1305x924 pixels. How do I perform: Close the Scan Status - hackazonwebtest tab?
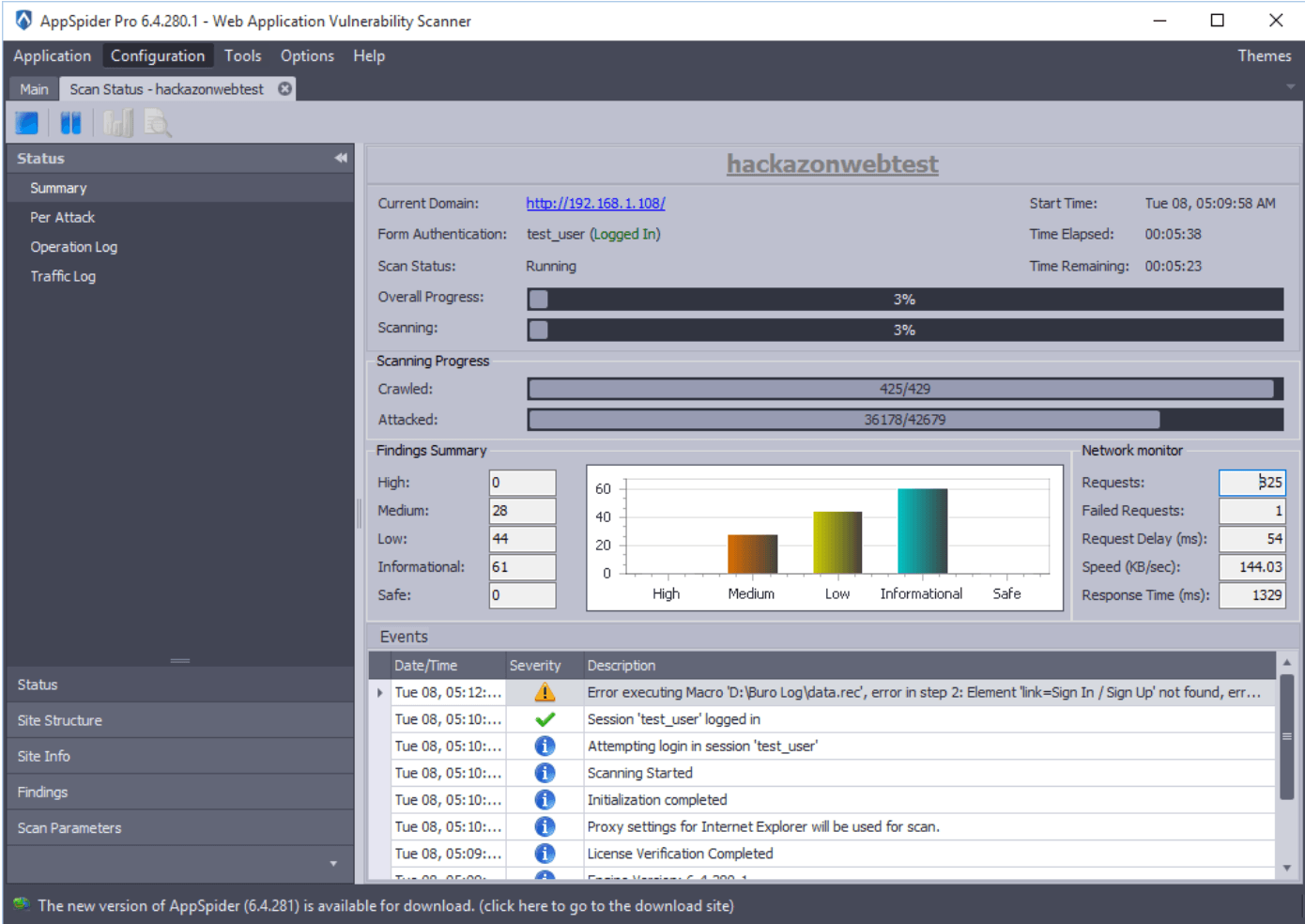(284, 88)
